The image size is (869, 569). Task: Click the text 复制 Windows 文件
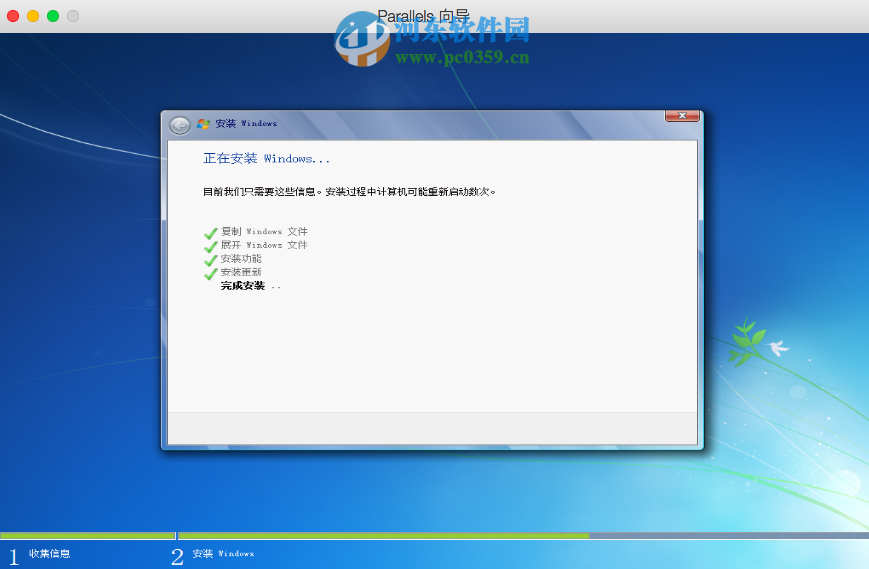pos(264,231)
